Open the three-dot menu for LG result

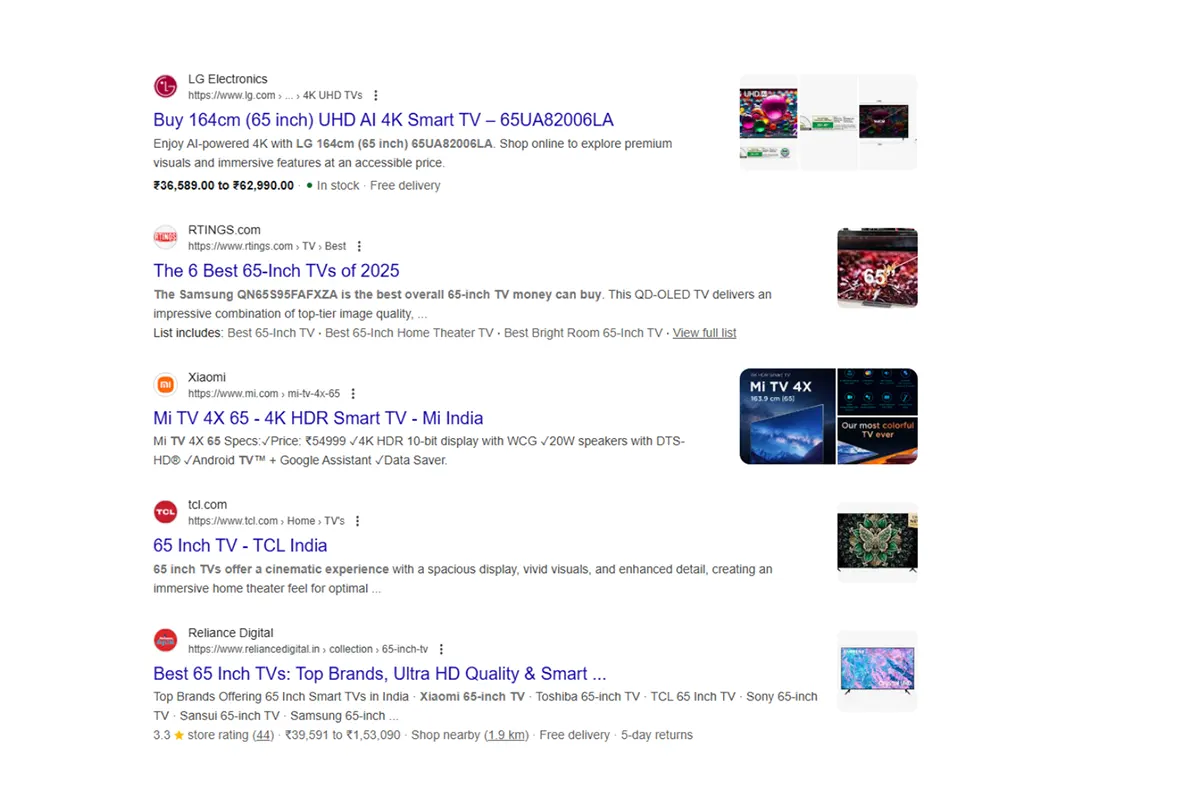376,96
